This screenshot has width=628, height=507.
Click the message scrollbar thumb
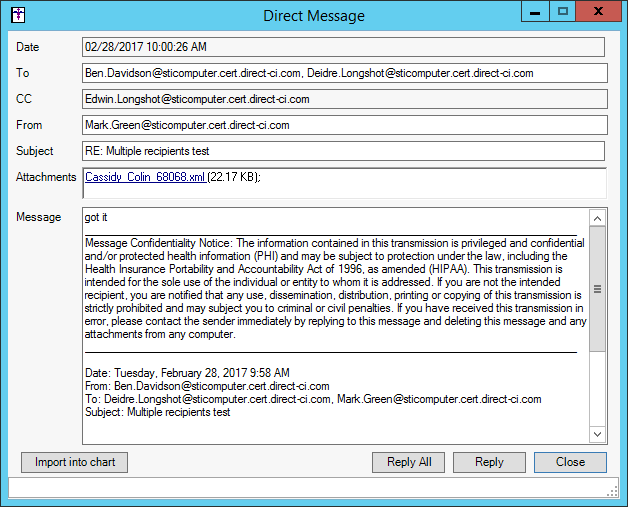pyautogui.click(x=597, y=289)
